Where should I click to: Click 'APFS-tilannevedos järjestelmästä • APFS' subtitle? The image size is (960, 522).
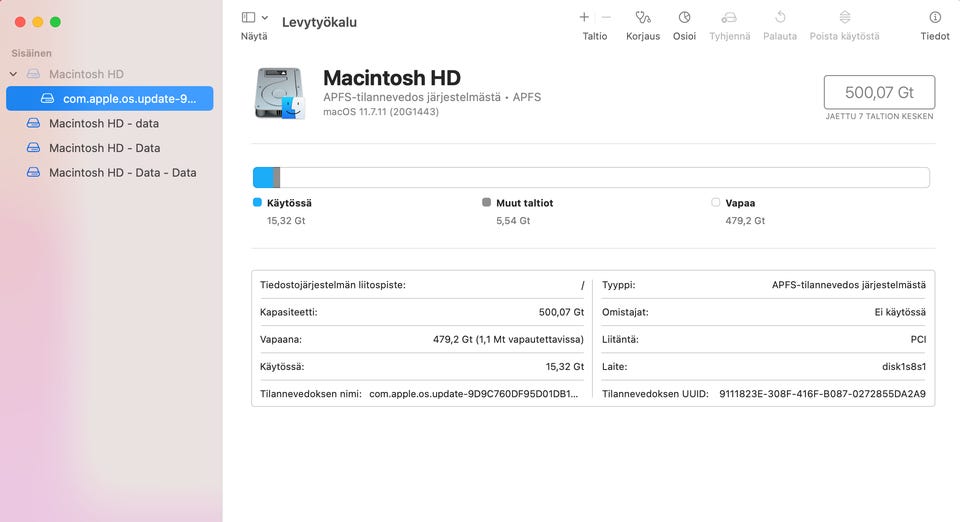[x=432, y=97]
